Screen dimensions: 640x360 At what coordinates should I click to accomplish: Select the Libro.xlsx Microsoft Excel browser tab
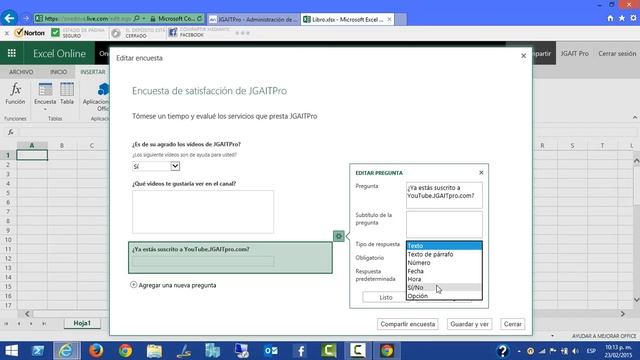347,19
